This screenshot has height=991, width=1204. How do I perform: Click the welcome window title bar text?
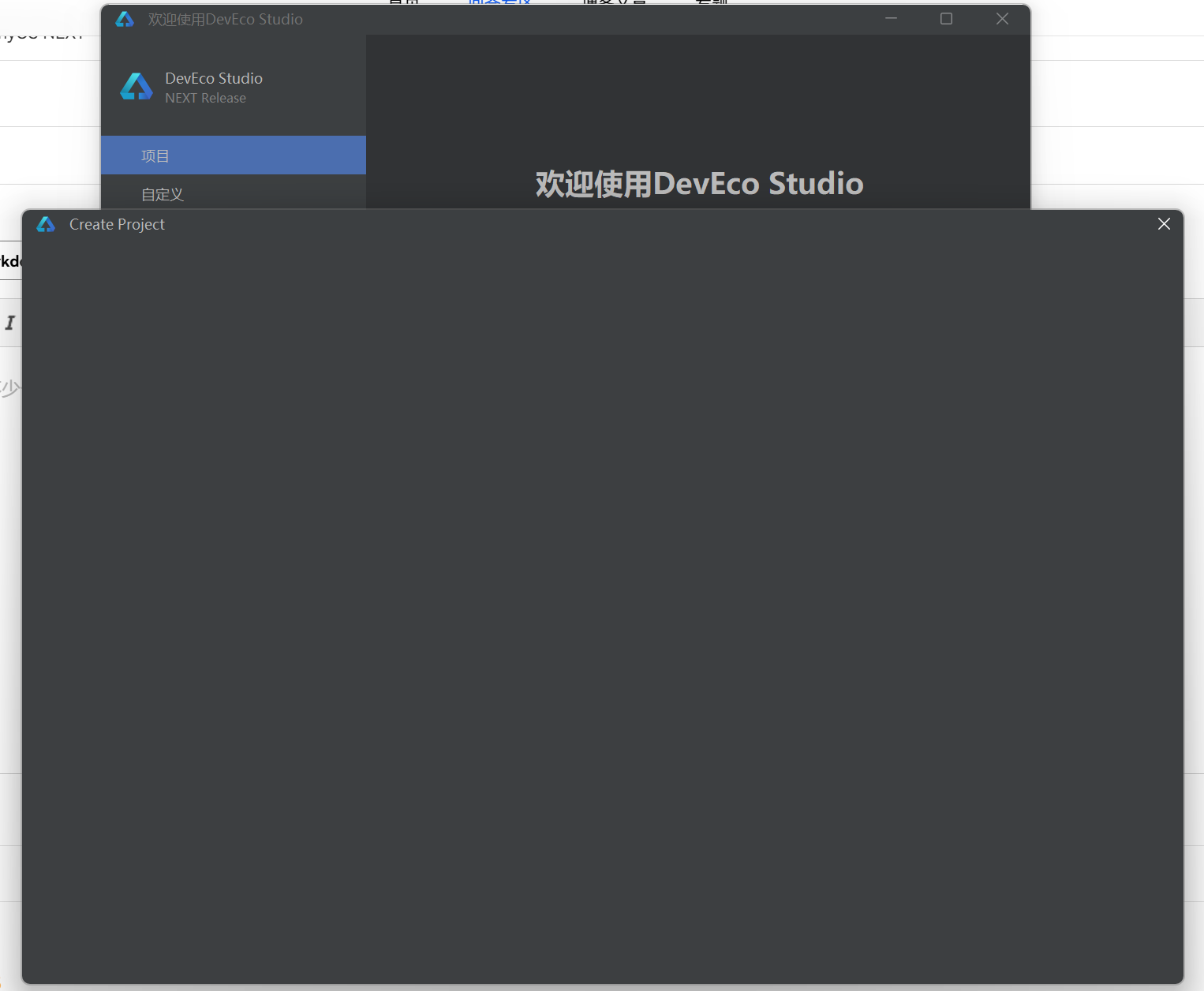pyautogui.click(x=226, y=20)
